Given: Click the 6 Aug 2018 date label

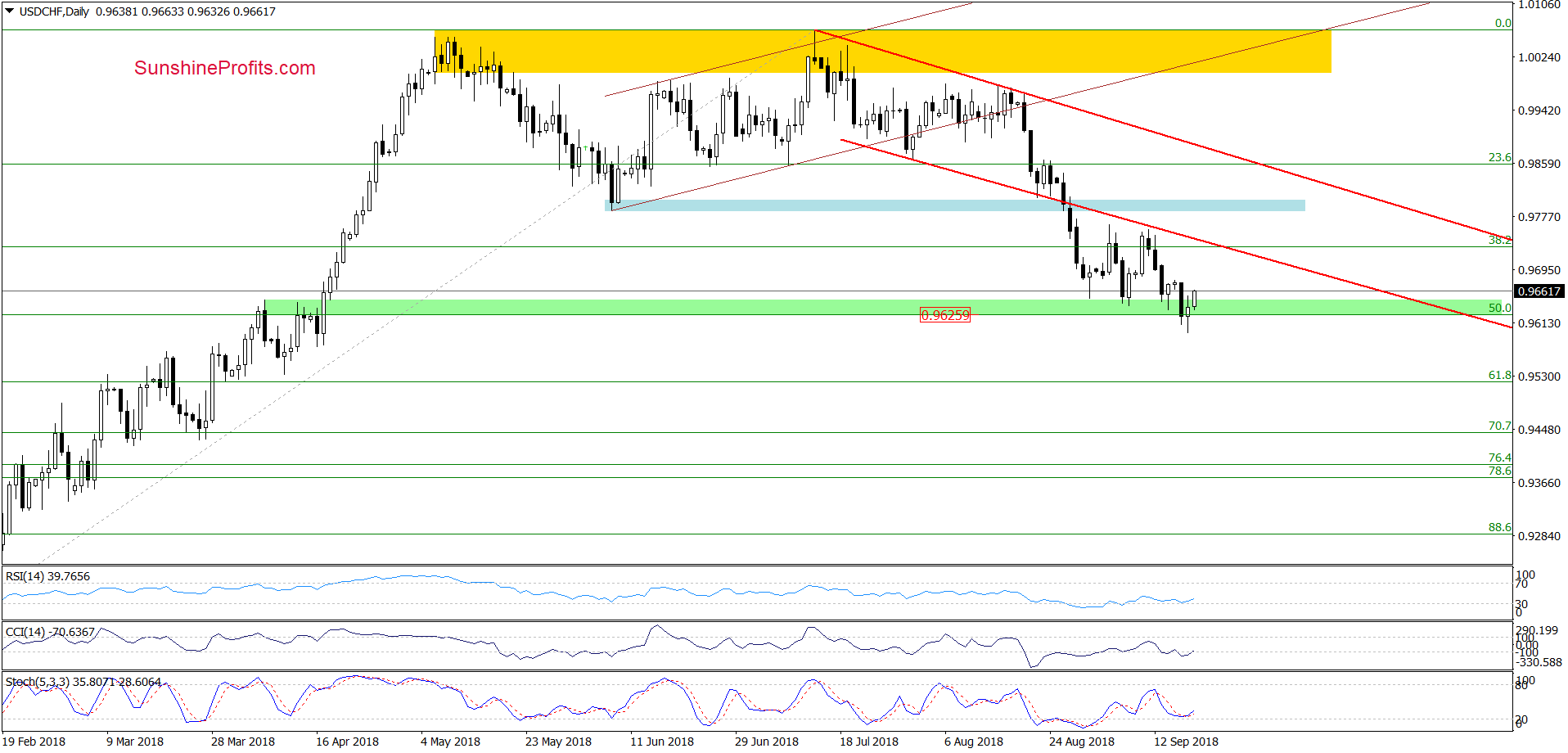Looking at the screenshot, I should click(x=974, y=742).
